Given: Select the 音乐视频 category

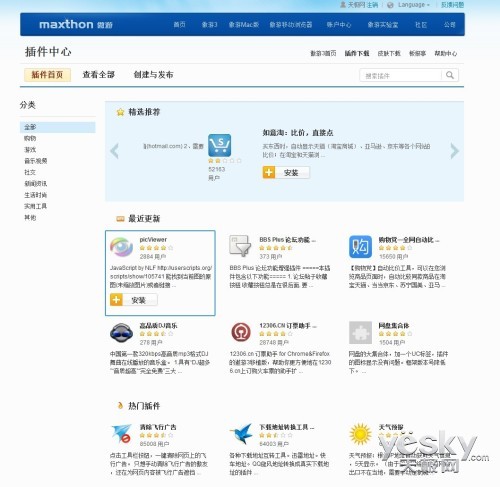Looking at the screenshot, I should click(x=36, y=161).
